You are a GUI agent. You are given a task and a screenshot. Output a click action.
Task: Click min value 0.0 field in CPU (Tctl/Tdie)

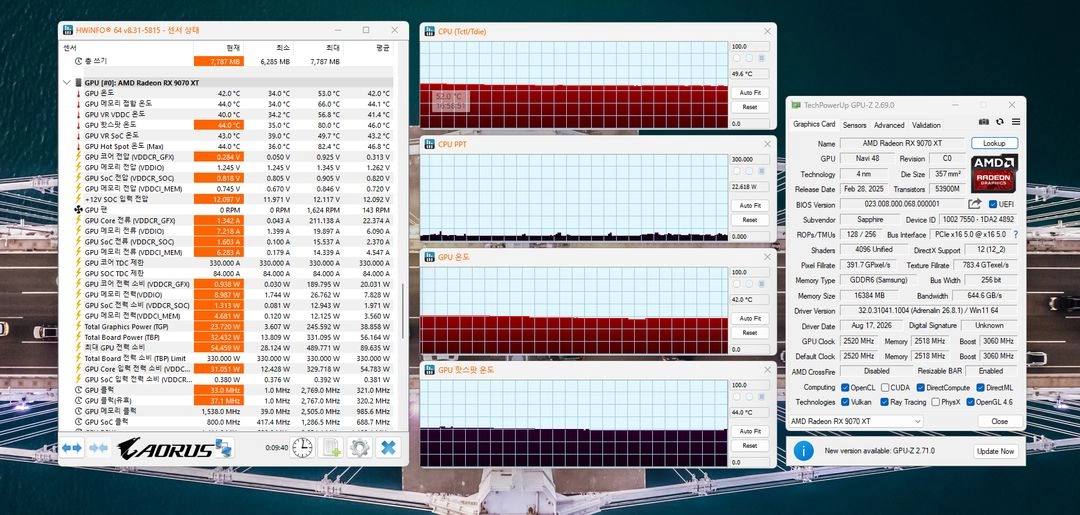(x=749, y=123)
